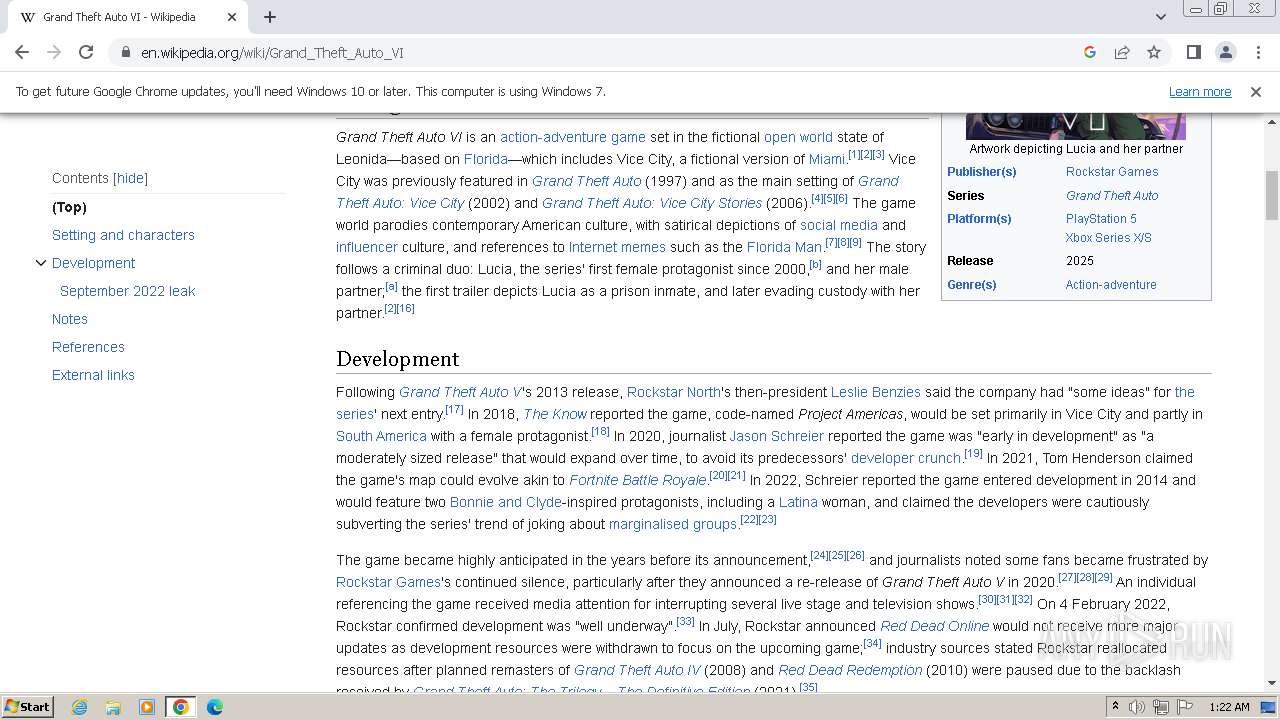Open the South America link
The height and width of the screenshot is (720, 1280).
tap(381, 436)
